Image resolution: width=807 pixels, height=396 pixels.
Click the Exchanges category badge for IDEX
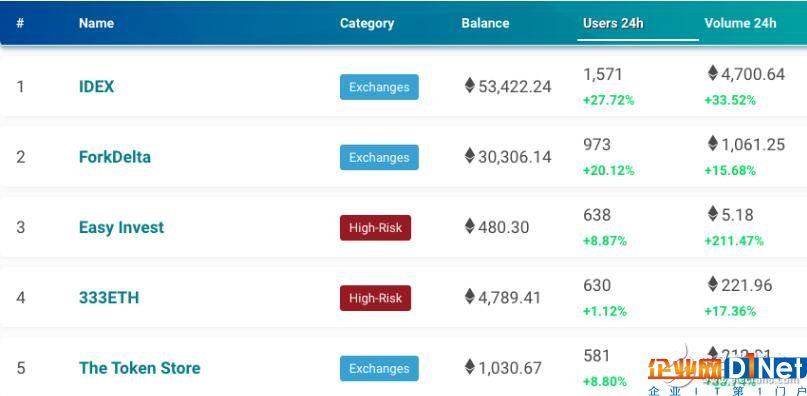tap(379, 87)
